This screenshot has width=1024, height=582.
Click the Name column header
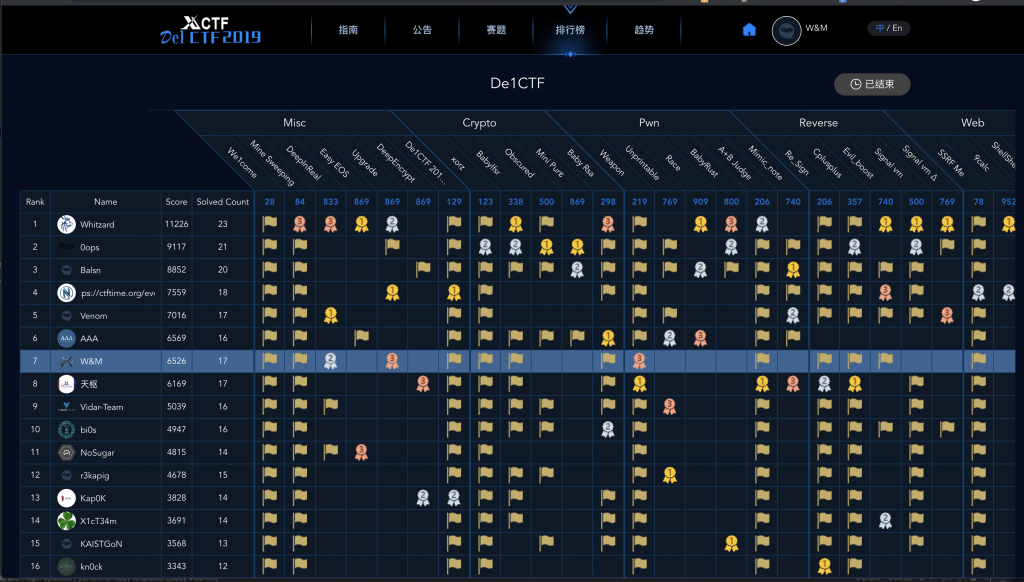105,202
